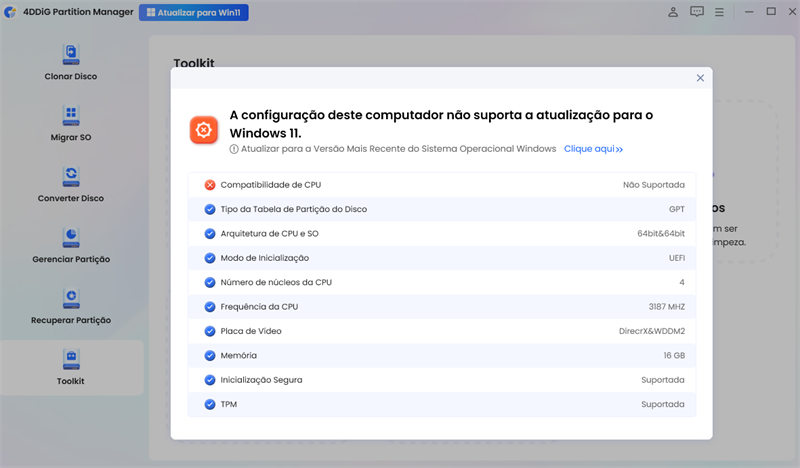Image resolution: width=800 pixels, height=468 pixels.
Task: Click the Clonar Disco sidebar icon
Action: 71,53
